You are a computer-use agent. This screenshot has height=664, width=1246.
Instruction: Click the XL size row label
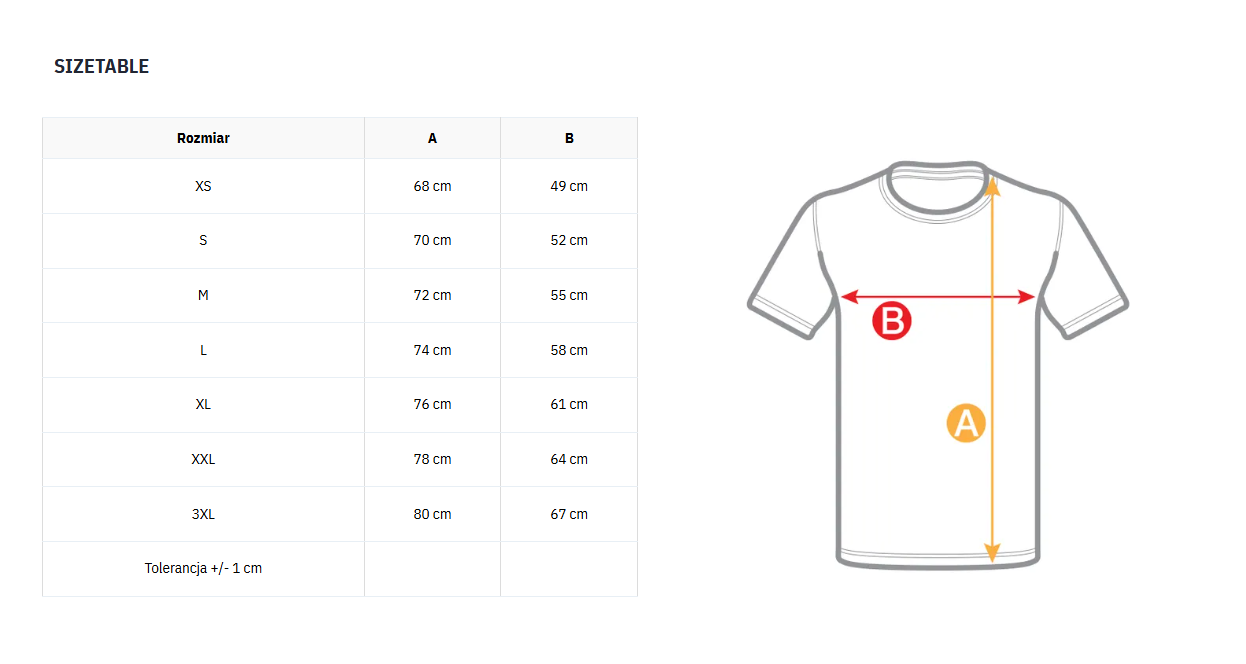(203, 404)
